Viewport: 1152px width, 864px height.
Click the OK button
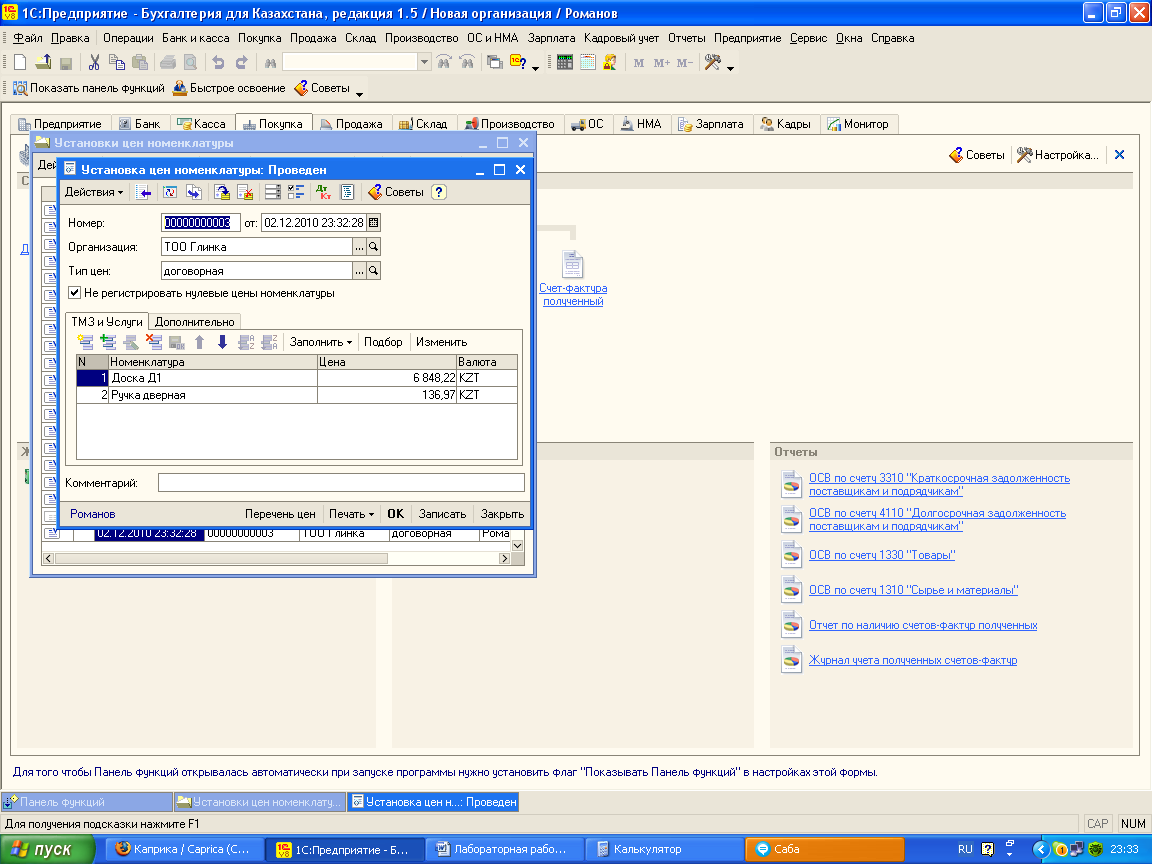click(x=395, y=514)
